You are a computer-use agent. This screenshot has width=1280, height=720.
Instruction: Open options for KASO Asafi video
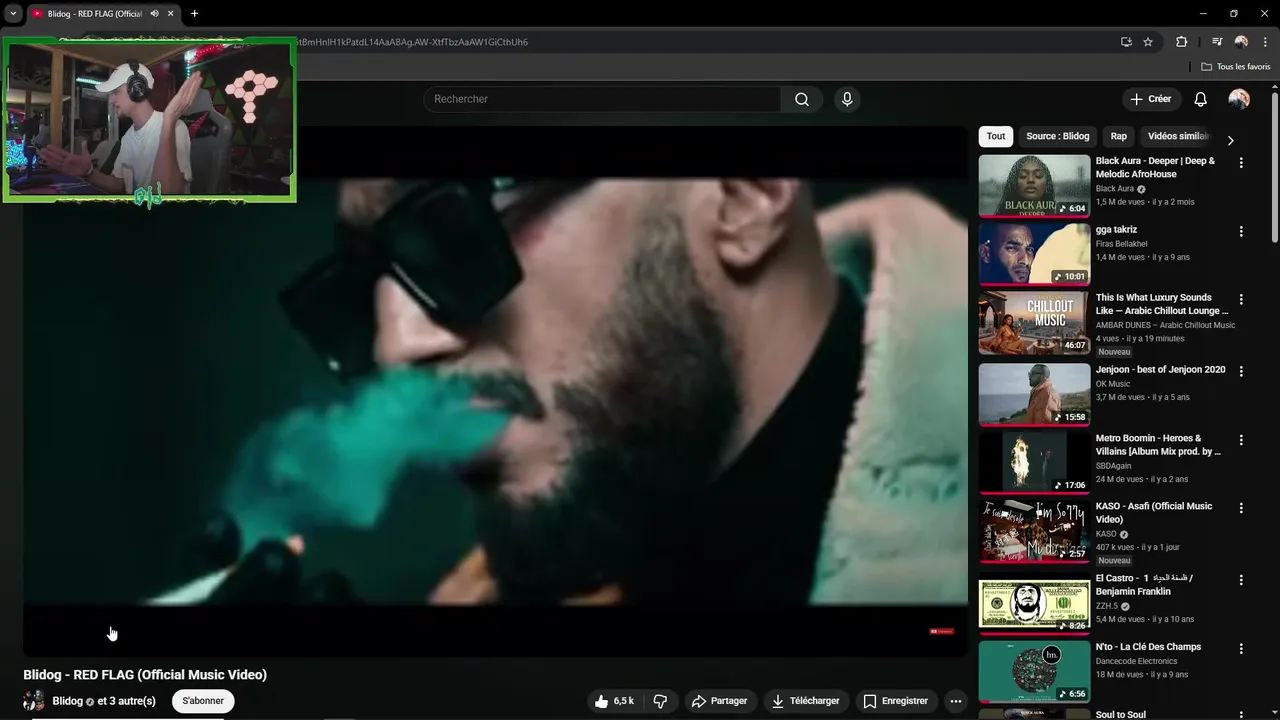point(1241,508)
